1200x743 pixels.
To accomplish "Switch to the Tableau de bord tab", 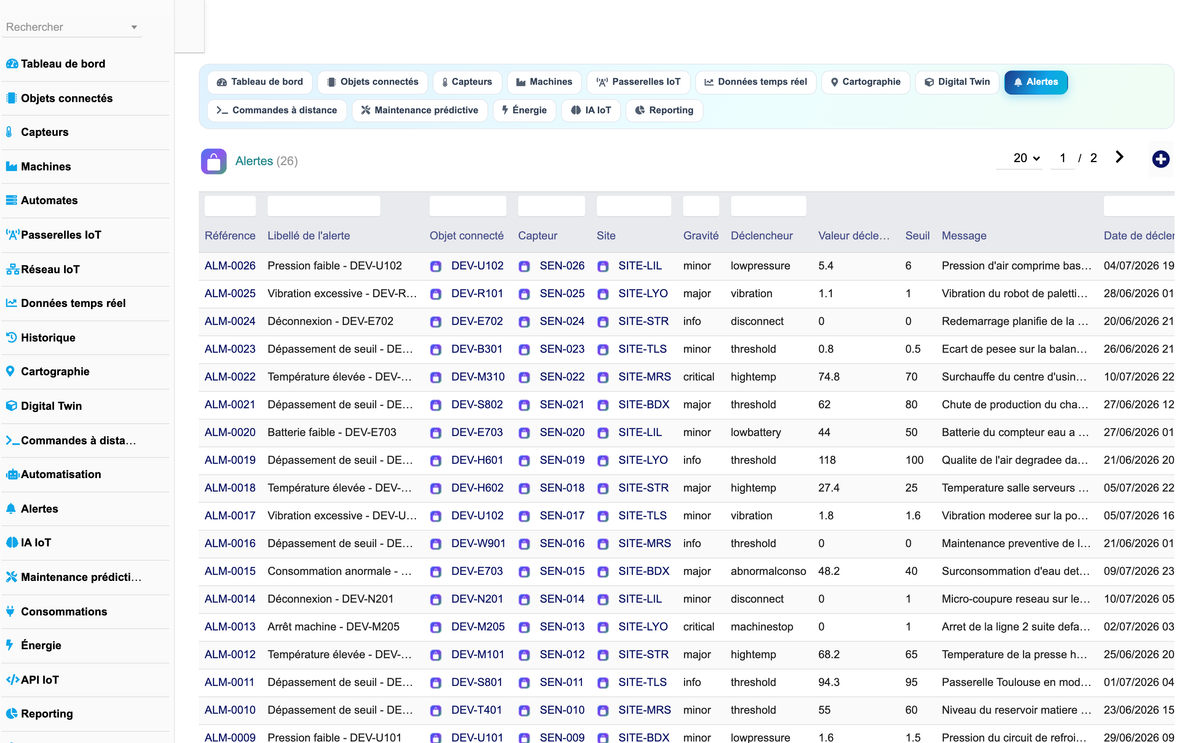I will point(260,82).
